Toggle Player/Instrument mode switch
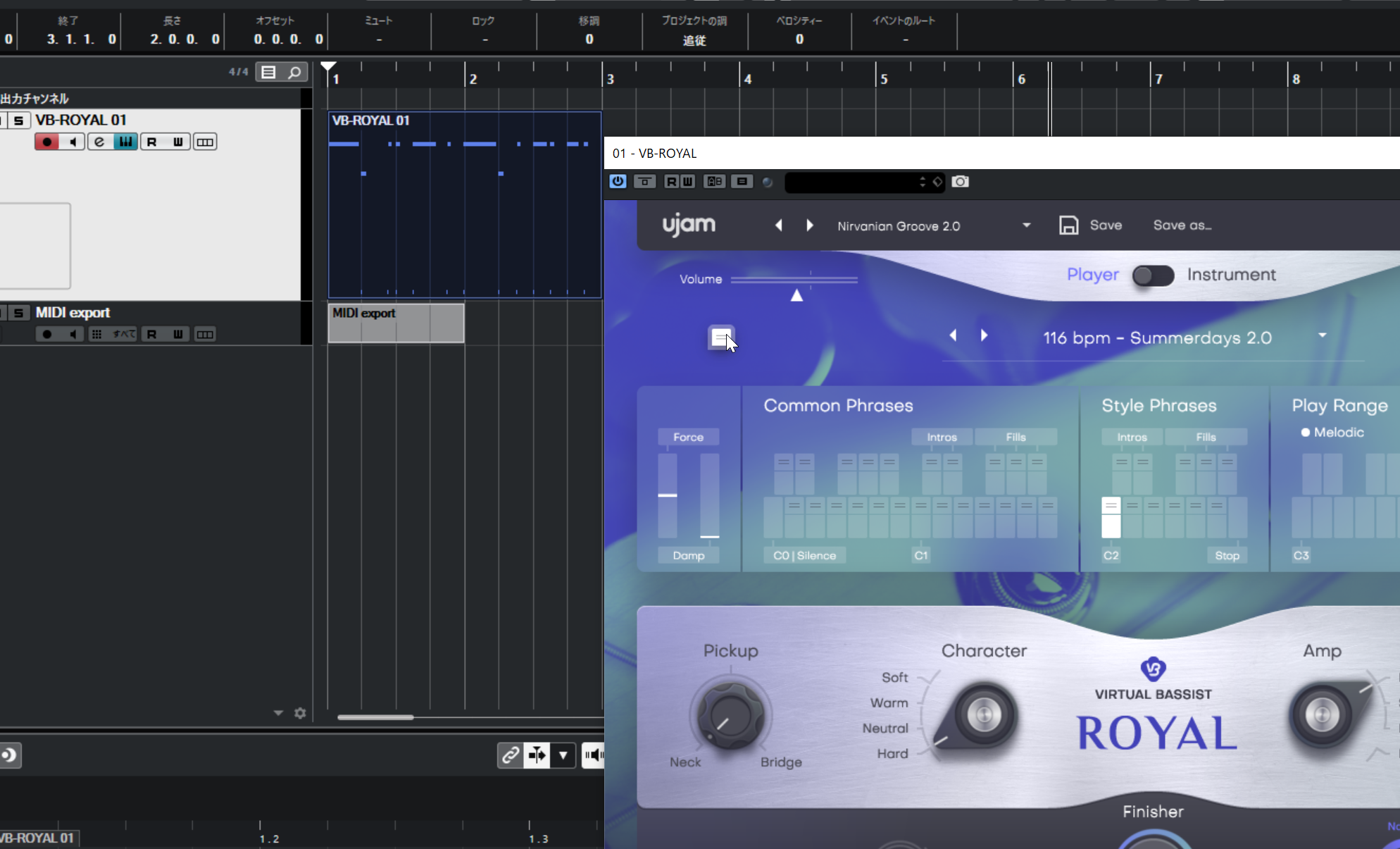This screenshot has height=849, width=1400. (1153, 275)
